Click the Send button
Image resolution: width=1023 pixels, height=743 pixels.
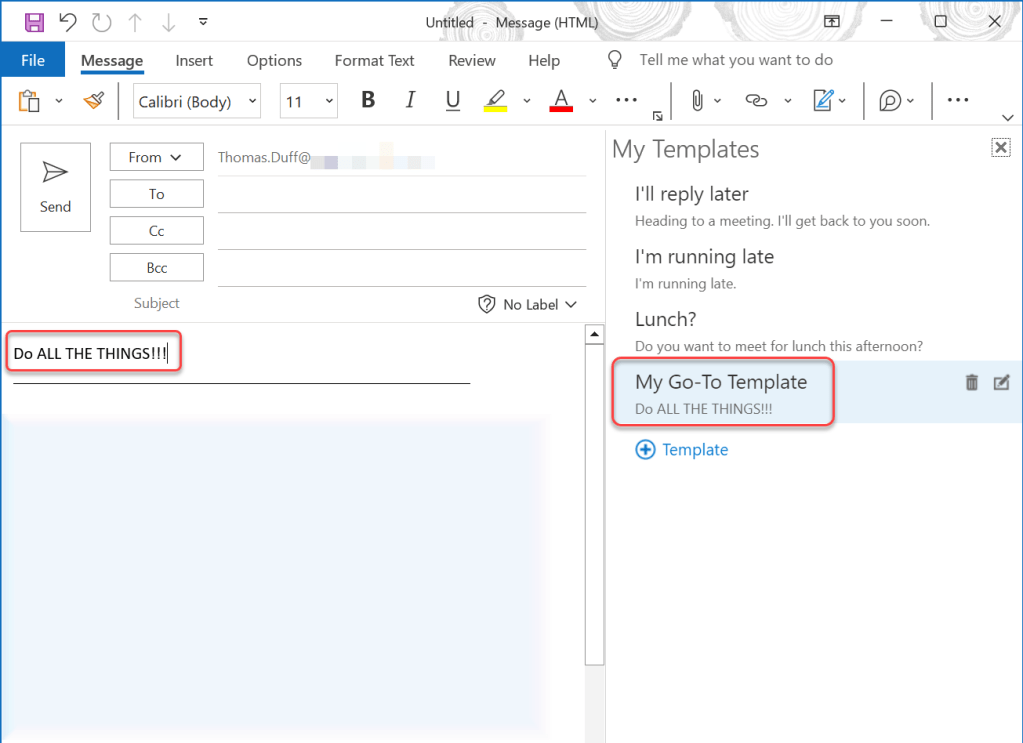click(x=55, y=187)
